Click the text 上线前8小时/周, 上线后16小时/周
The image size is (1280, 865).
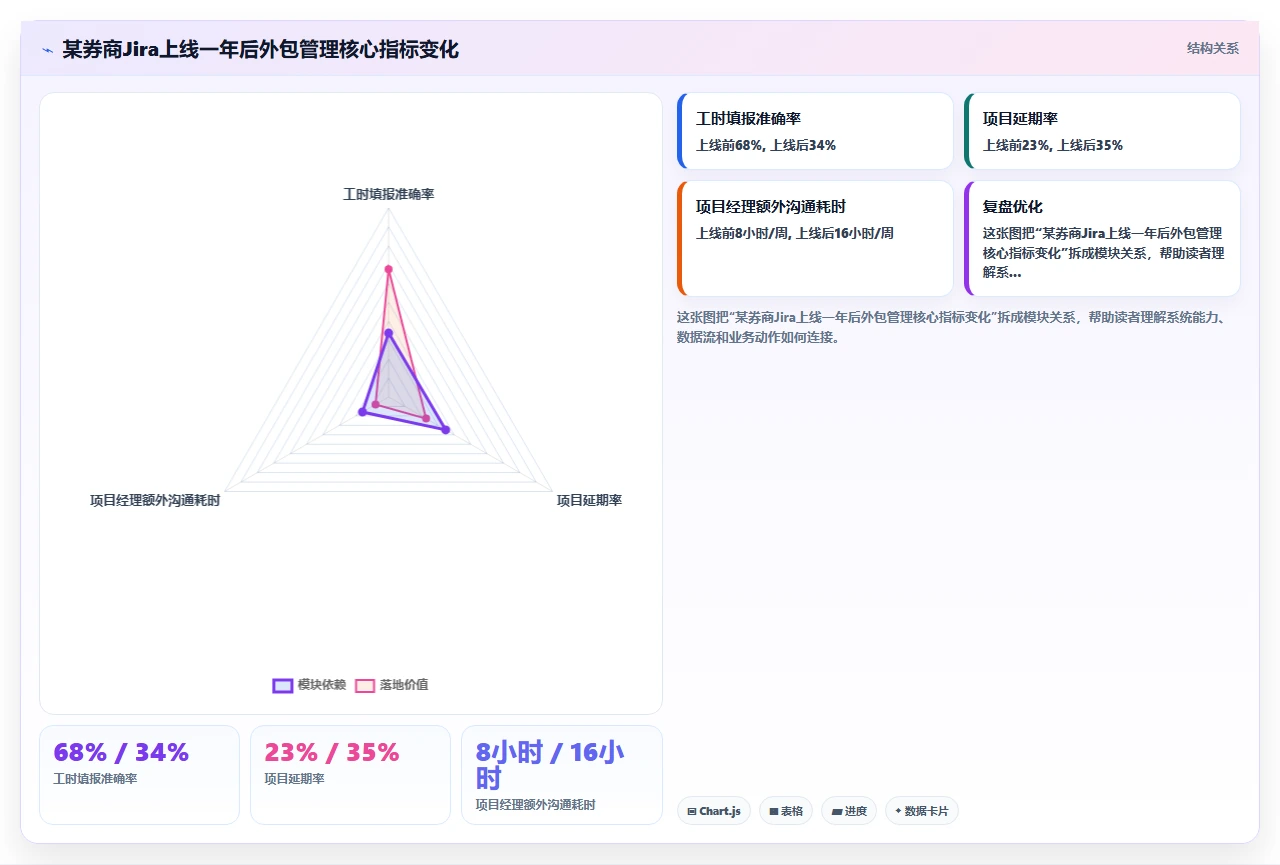[795, 233]
